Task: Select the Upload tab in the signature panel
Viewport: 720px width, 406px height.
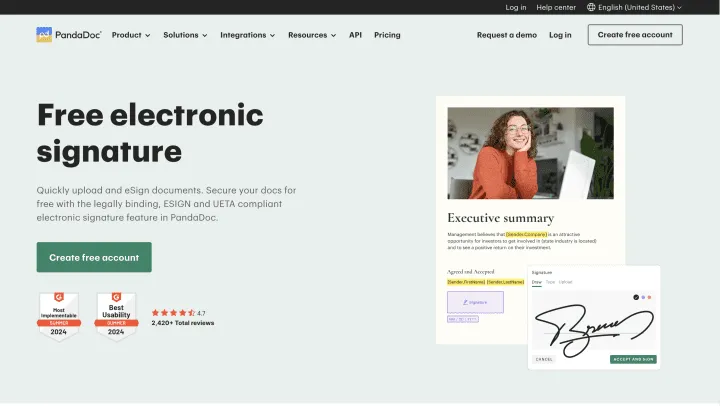Action: (565, 282)
